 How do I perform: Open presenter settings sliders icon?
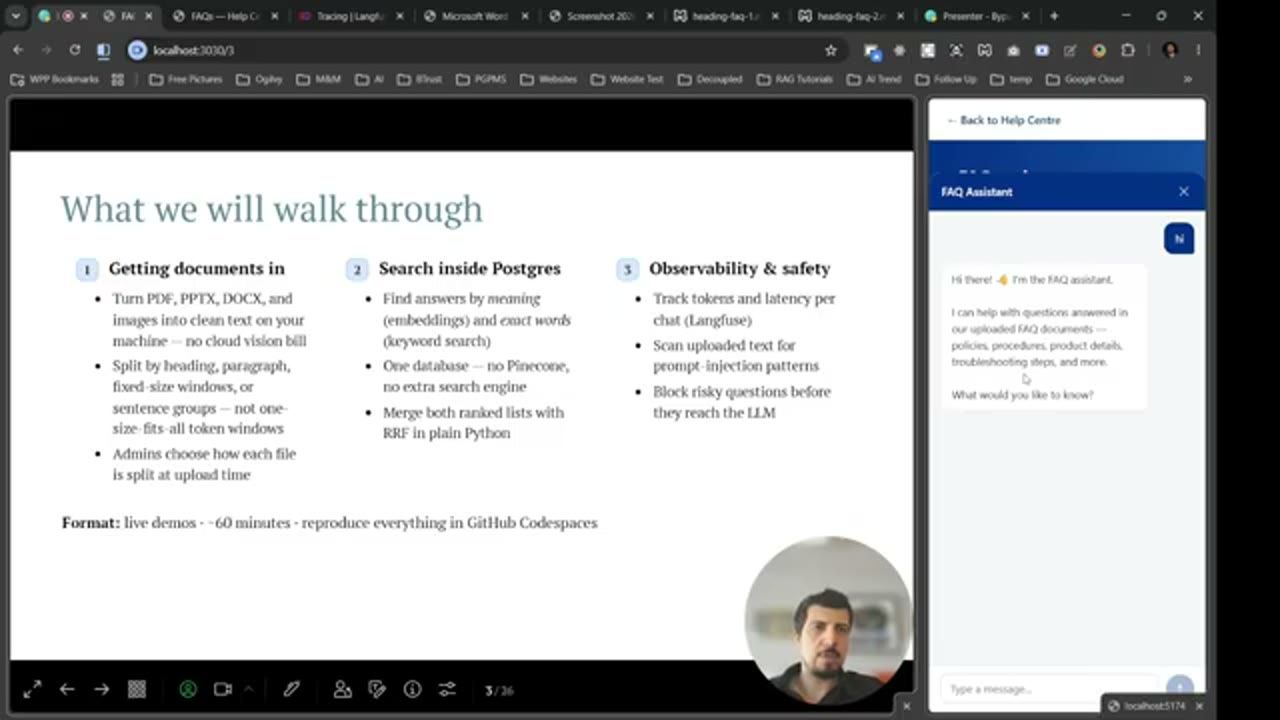pyautogui.click(x=447, y=689)
